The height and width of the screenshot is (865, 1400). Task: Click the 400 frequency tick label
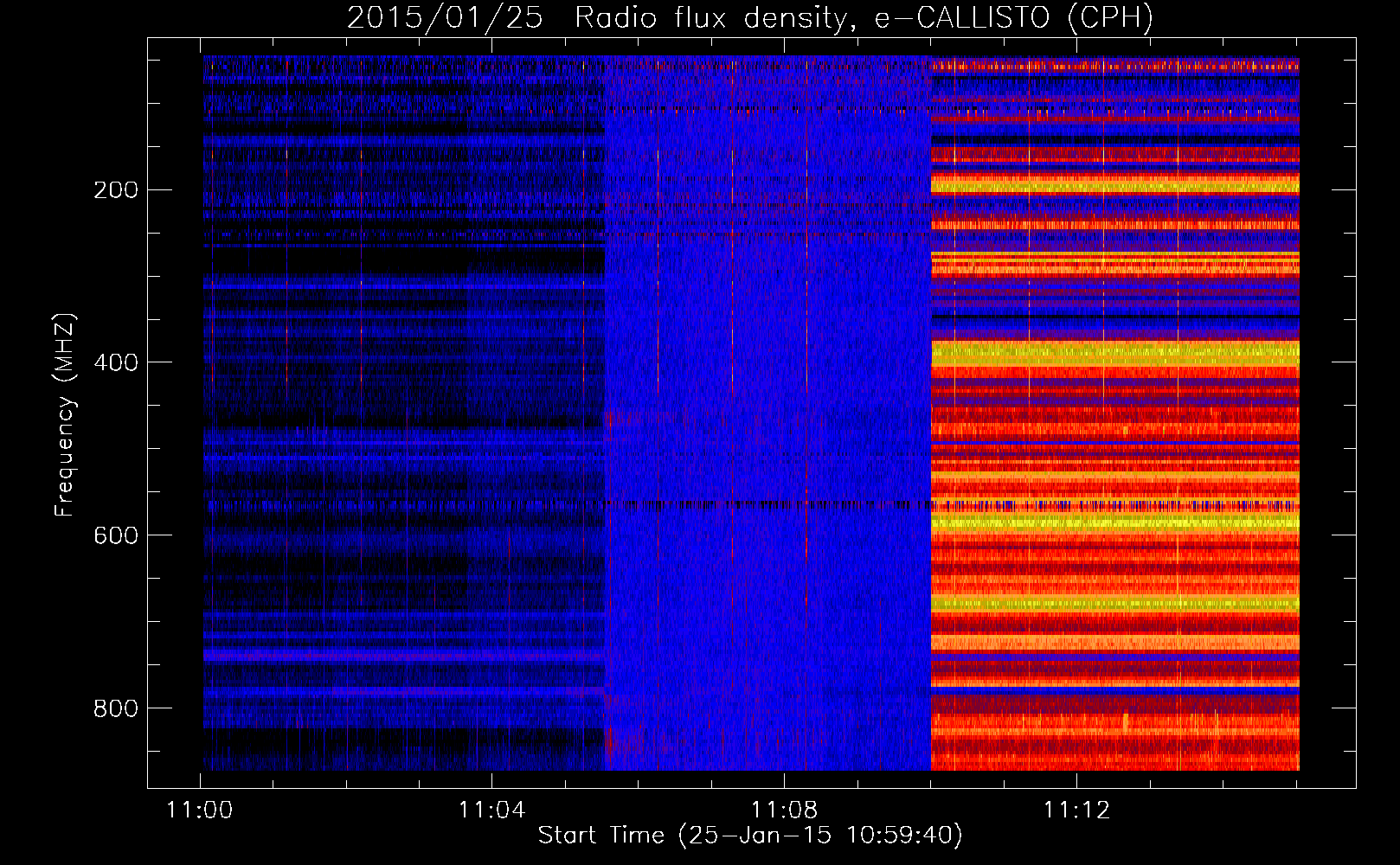(116, 362)
